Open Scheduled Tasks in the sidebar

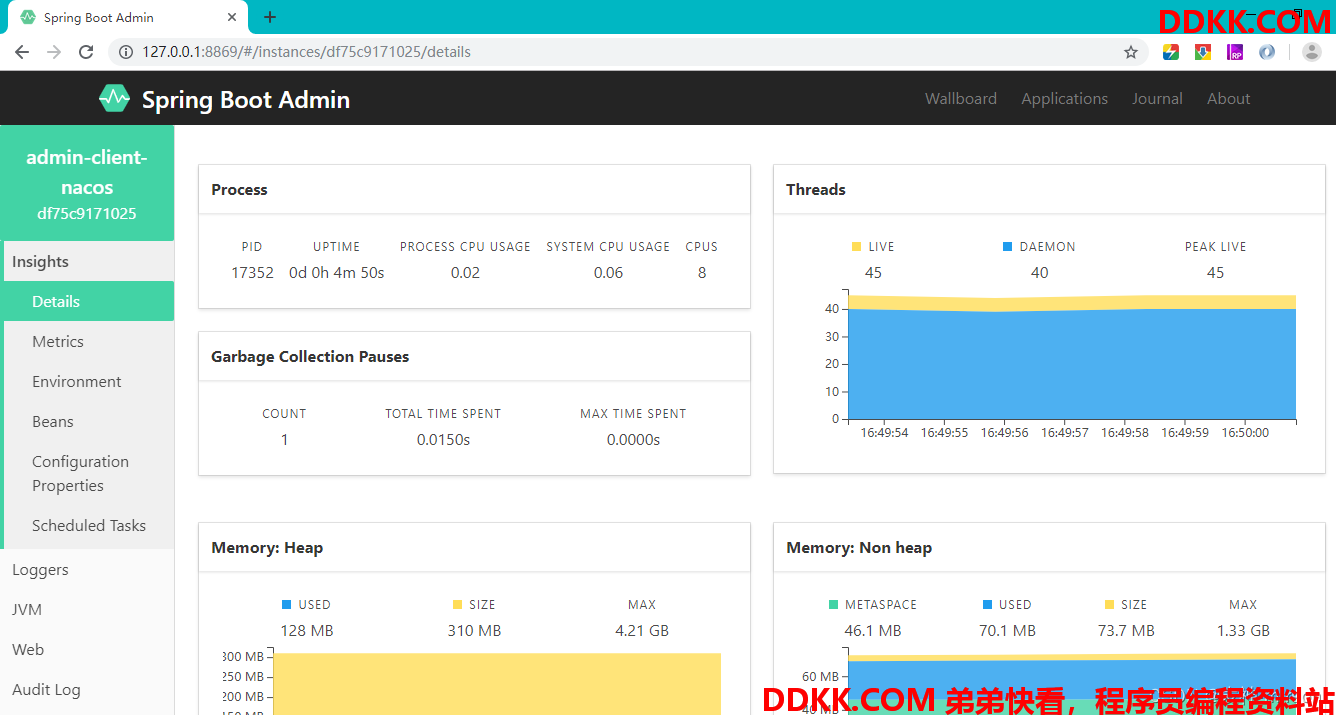(89, 525)
